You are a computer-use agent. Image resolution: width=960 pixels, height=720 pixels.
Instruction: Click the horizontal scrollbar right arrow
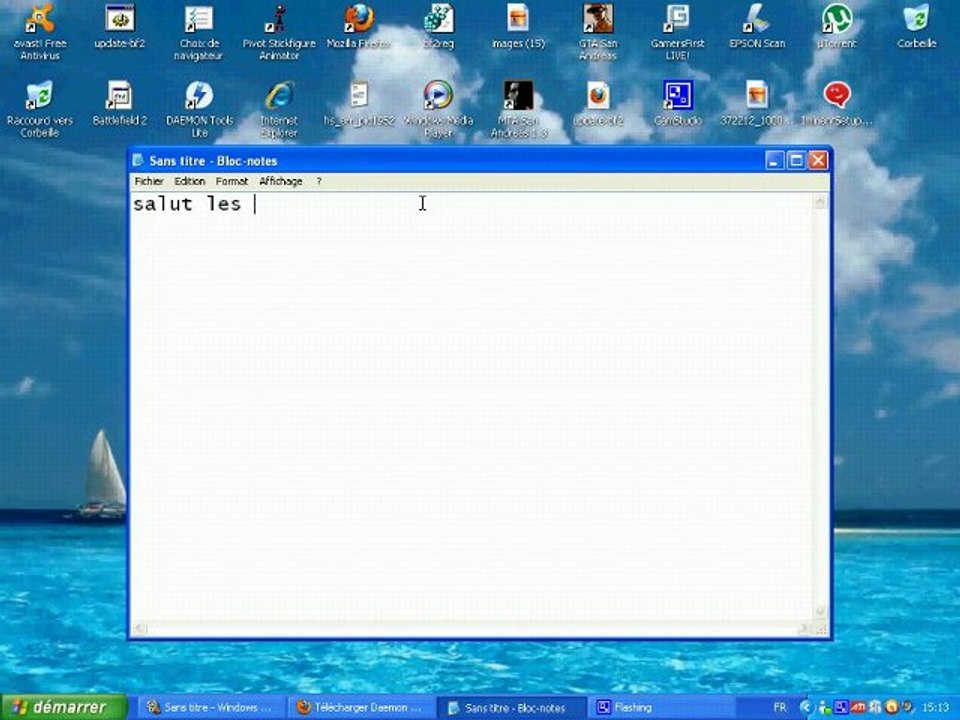(804, 629)
